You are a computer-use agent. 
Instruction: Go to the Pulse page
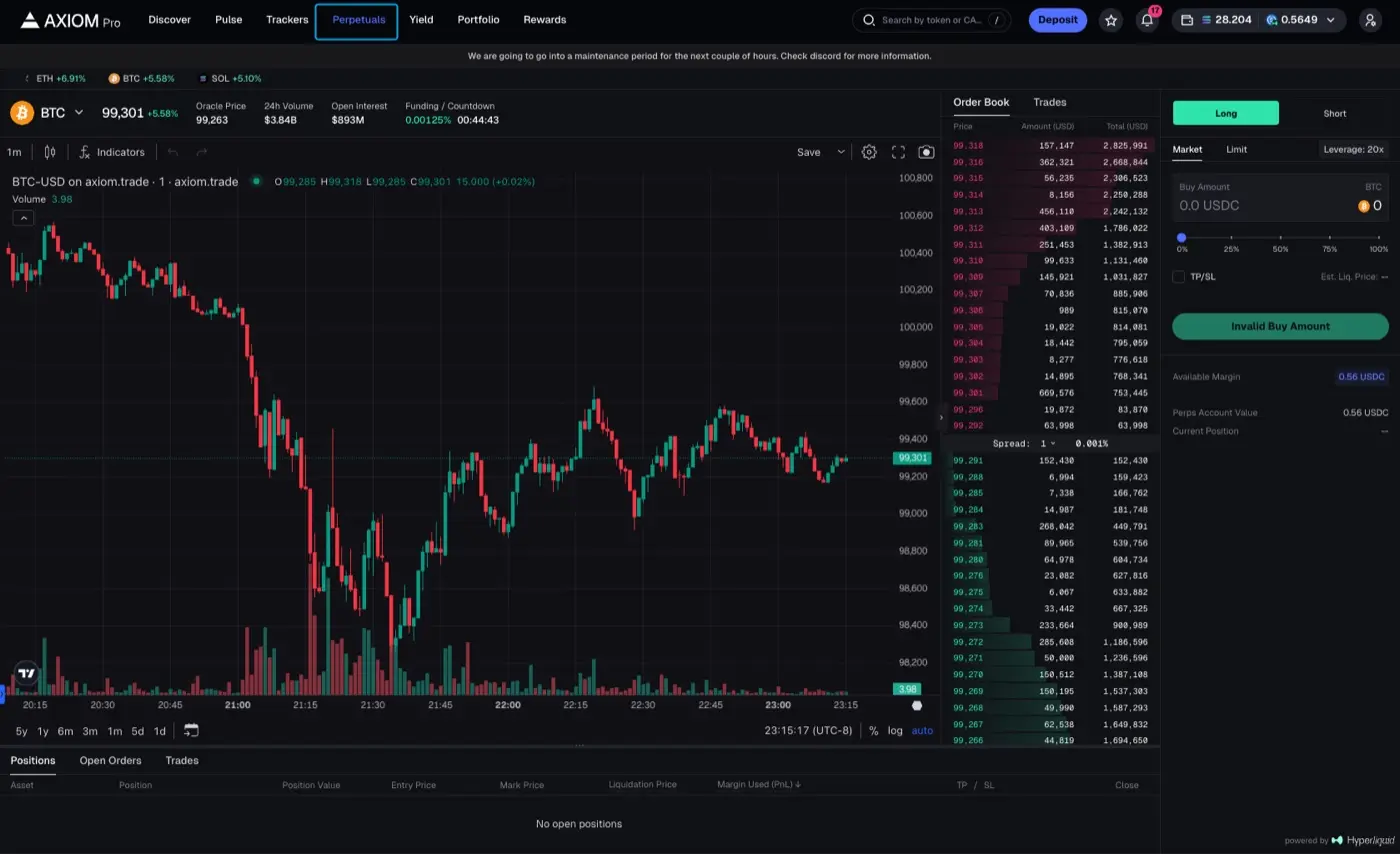(229, 20)
